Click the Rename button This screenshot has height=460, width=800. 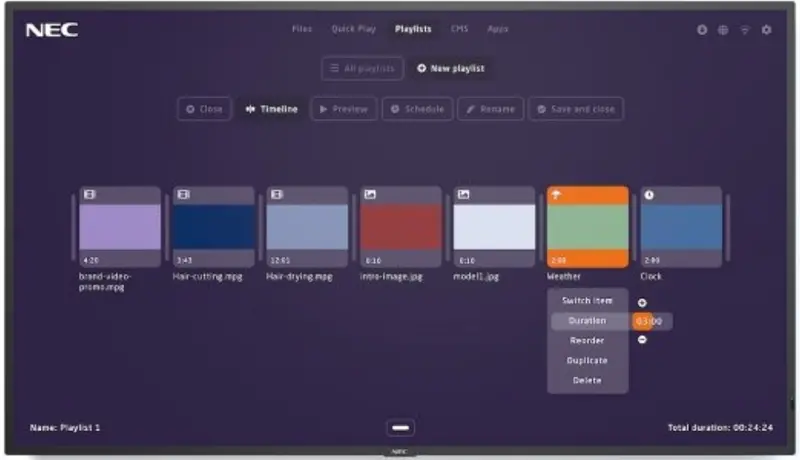[x=490, y=109]
